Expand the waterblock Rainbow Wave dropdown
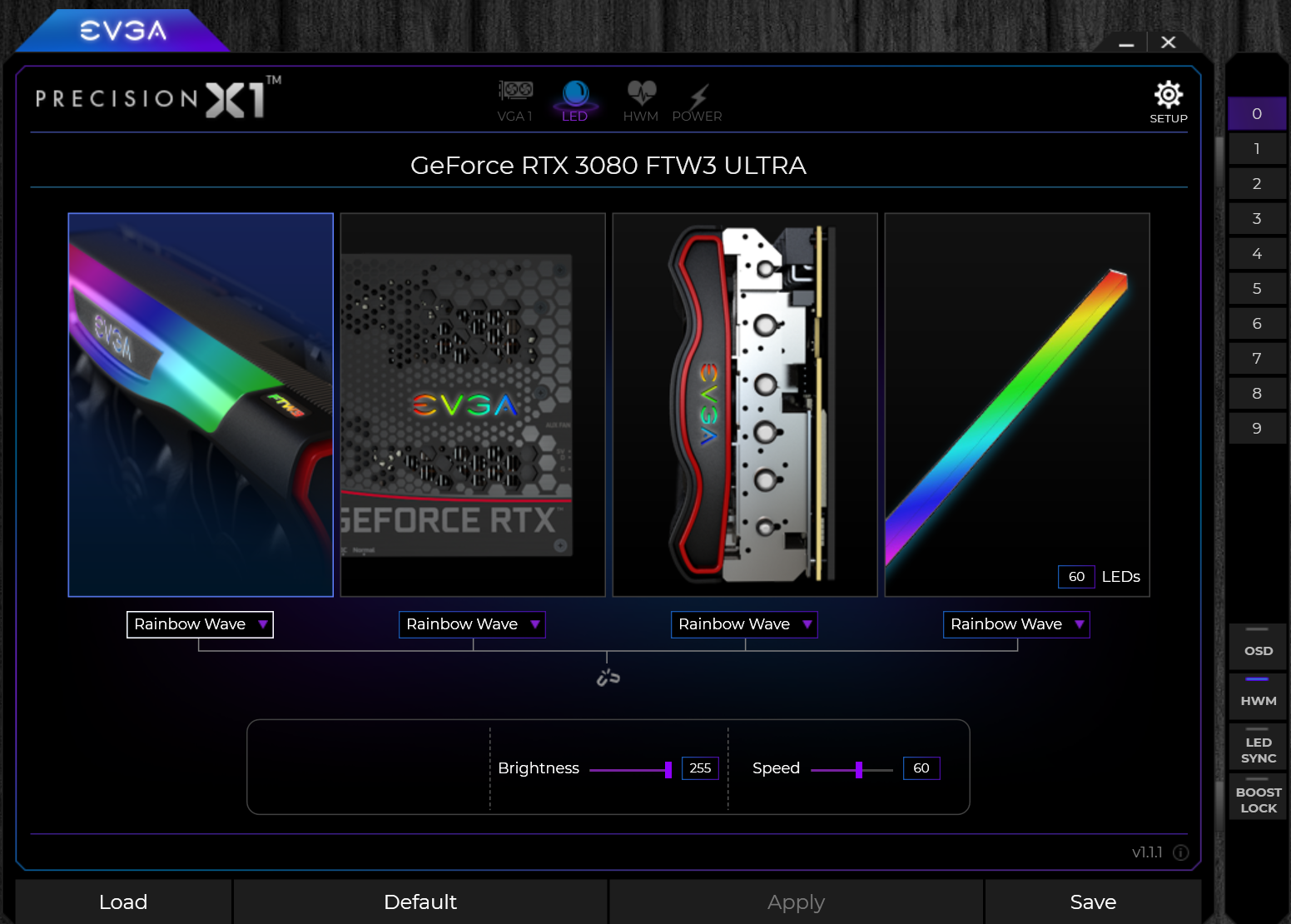 pyautogui.click(x=744, y=624)
